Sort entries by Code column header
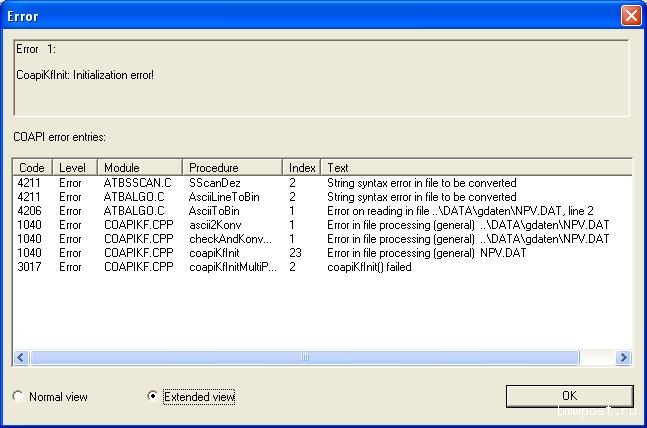Screen dimensions: 647x428 click(x=32, y=168)
